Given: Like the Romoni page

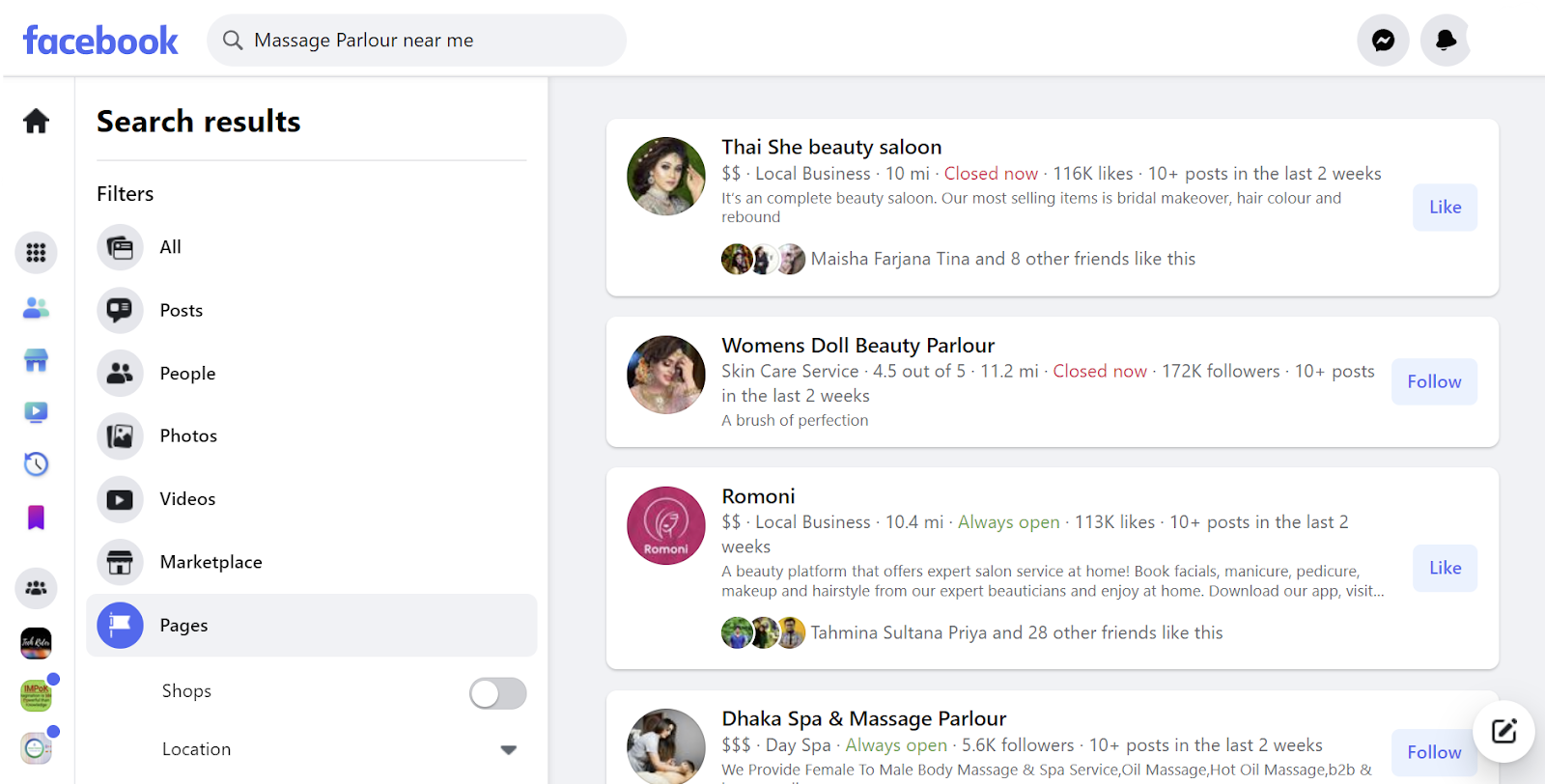Looking at the screenshot, I should click(x=1445, y=568).
